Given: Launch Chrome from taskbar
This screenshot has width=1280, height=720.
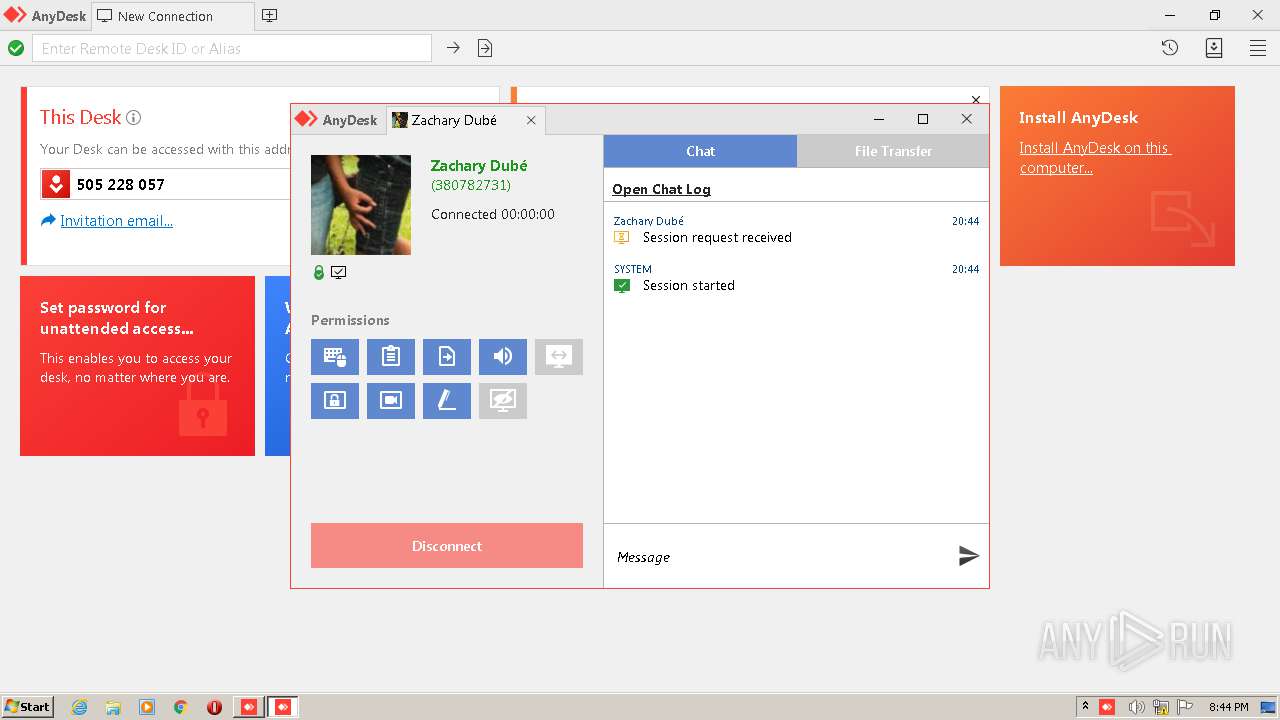Looking at the screenshot, I should click(x=181, y=707).
